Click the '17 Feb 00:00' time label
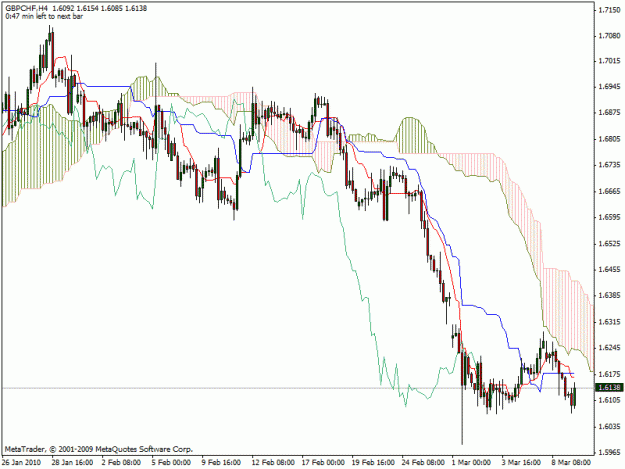The image size is (625, 469). [323, 462]
